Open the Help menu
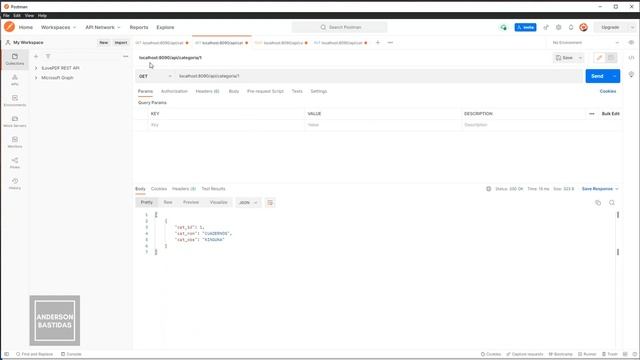Image resolution: width=640 pixels, height=360 pixels. (42, 16)
